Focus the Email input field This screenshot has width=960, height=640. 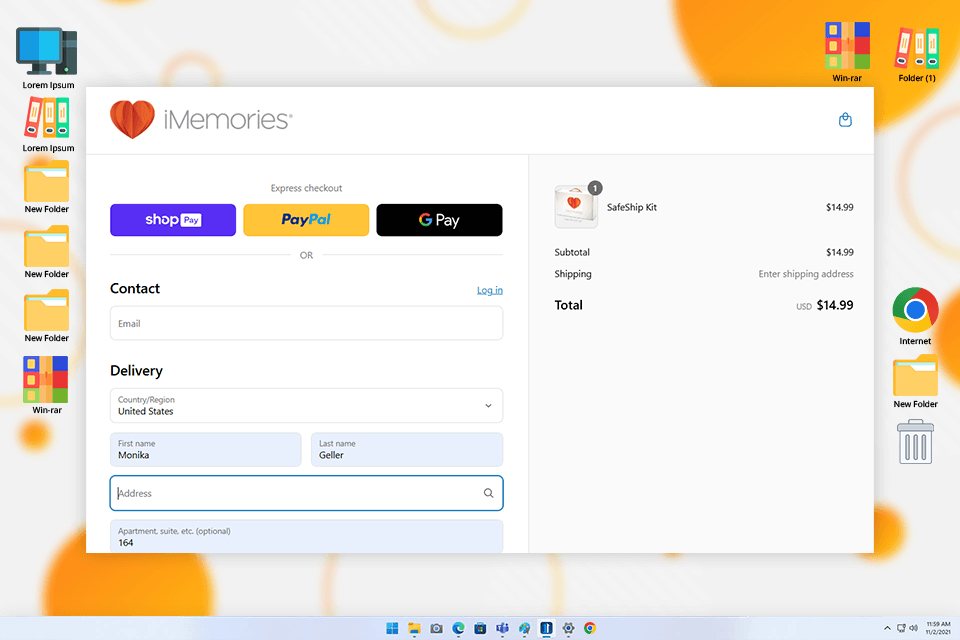pos(306,323)
